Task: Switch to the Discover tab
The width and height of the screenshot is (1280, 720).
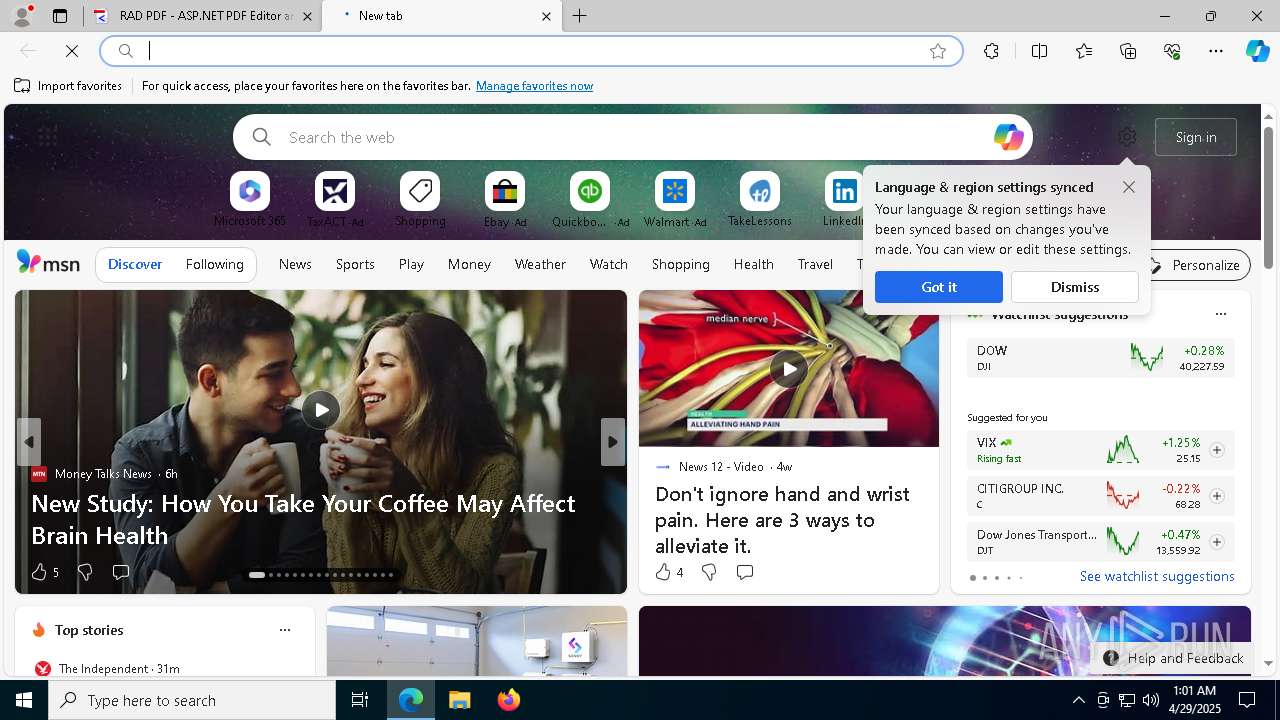Action: coord(135,264)
